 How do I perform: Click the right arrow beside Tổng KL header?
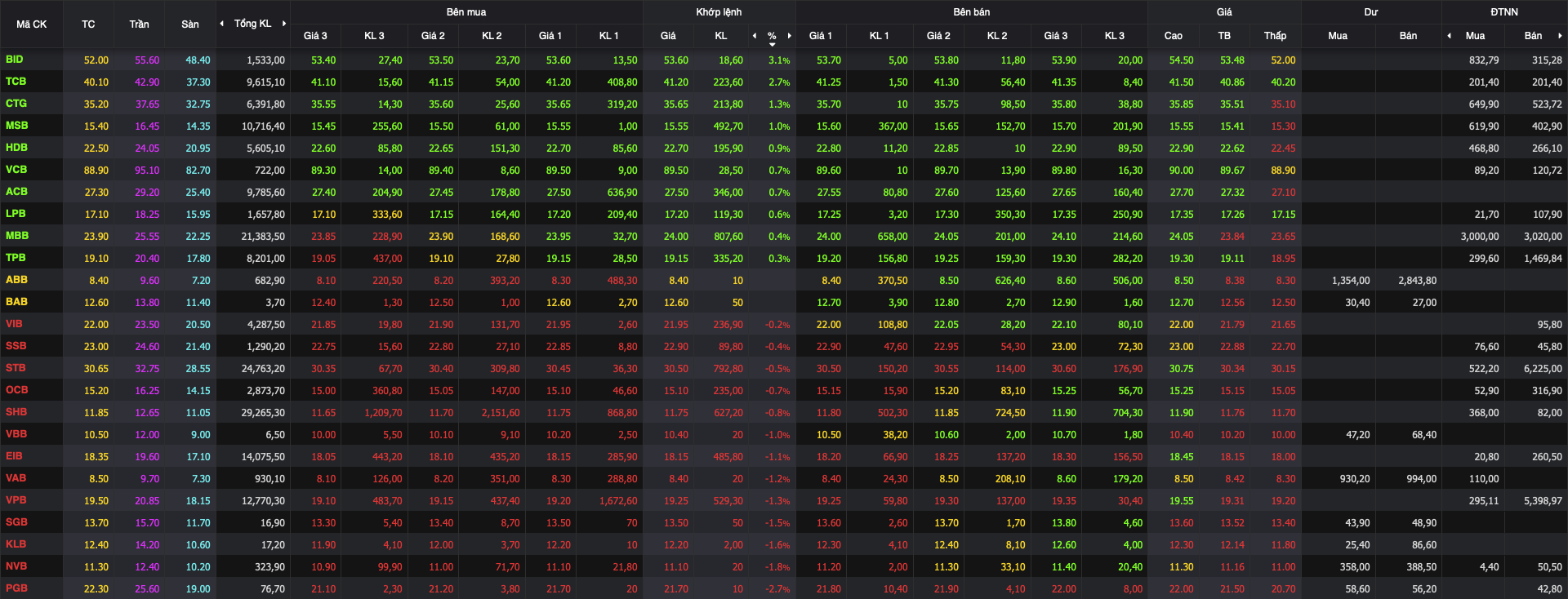pyautogui.click(x=284, y=24)
